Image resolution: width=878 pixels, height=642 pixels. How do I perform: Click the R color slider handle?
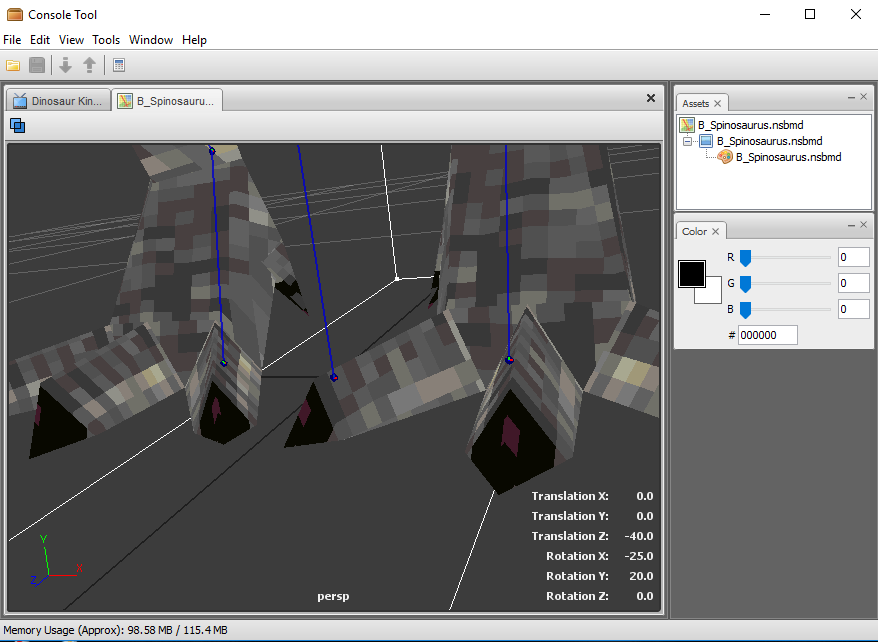pos(745,258)
